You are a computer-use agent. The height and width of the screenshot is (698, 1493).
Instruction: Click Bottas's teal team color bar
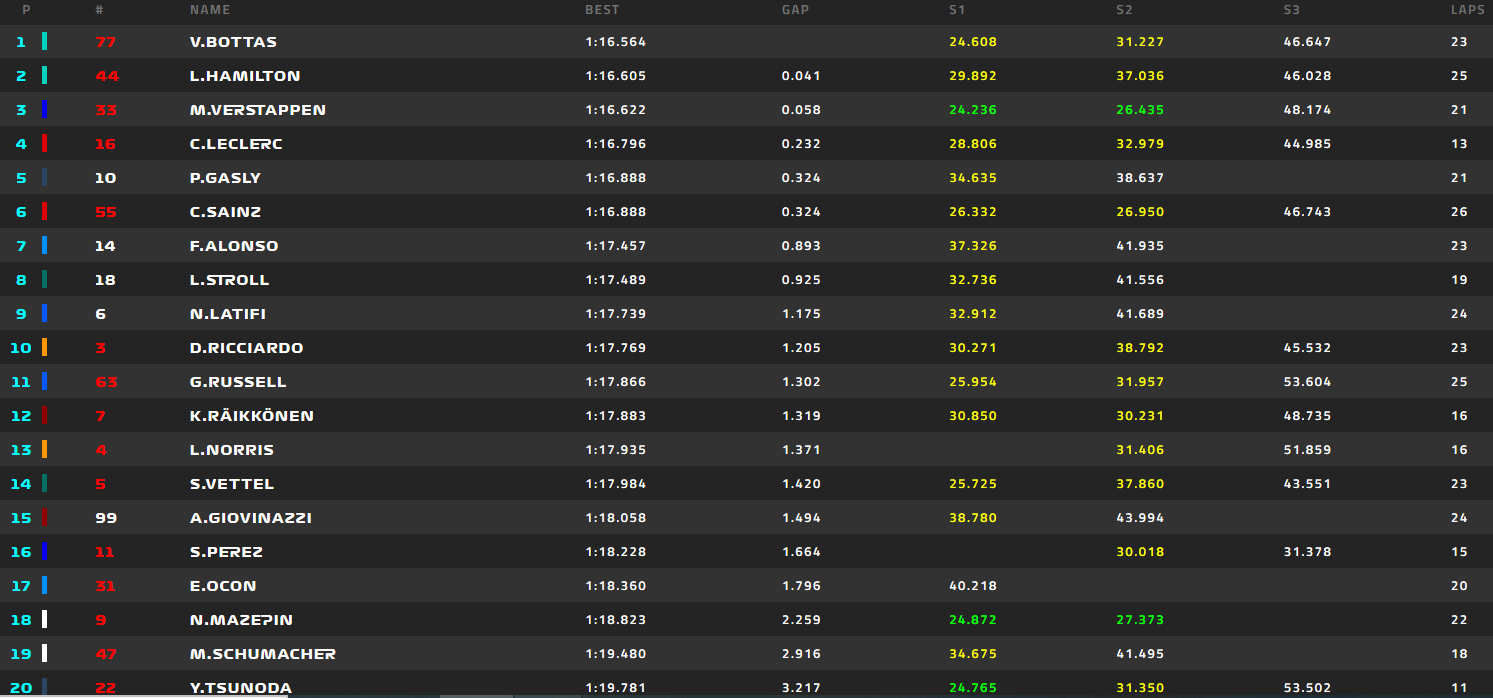pyautogui.click(x=44, y=42)
